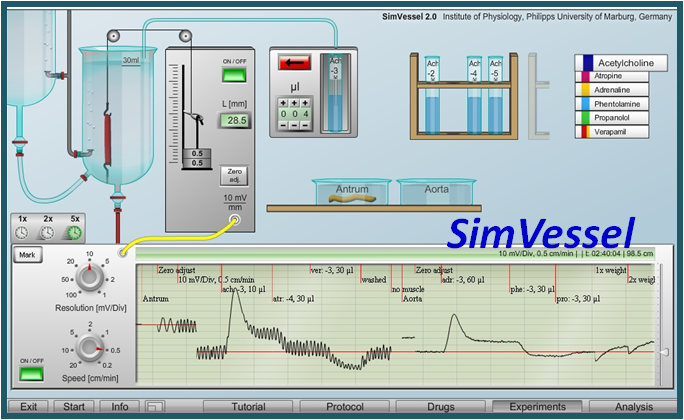The image size is (684, 420).
Task: Select the 5x speed clock icon
Action: [x=73, y=232]
